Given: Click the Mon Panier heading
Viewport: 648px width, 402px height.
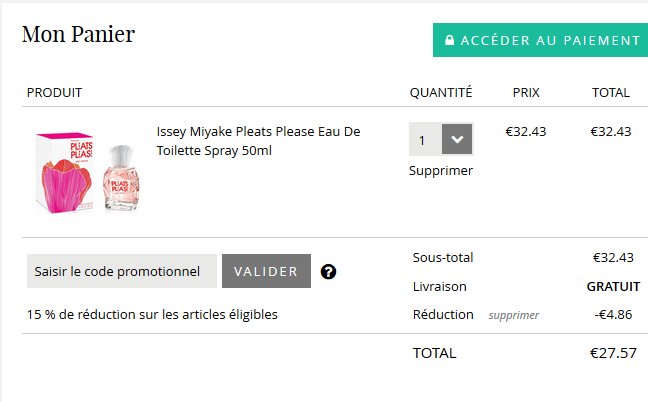Looking at the screenshot, I should (78, 35).
